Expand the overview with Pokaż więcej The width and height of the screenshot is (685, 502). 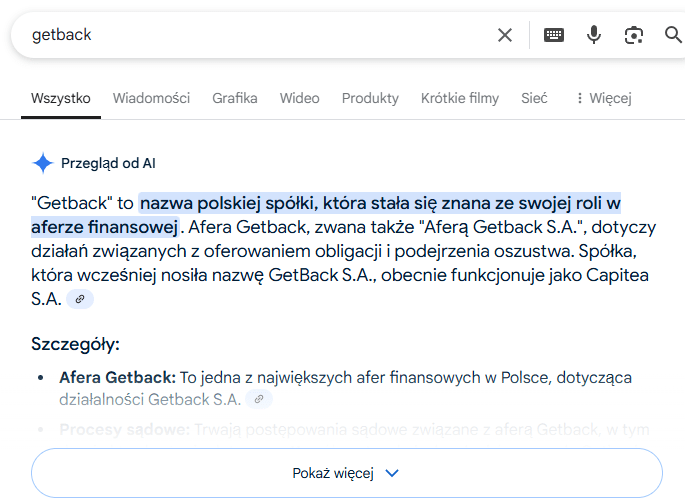346,473
